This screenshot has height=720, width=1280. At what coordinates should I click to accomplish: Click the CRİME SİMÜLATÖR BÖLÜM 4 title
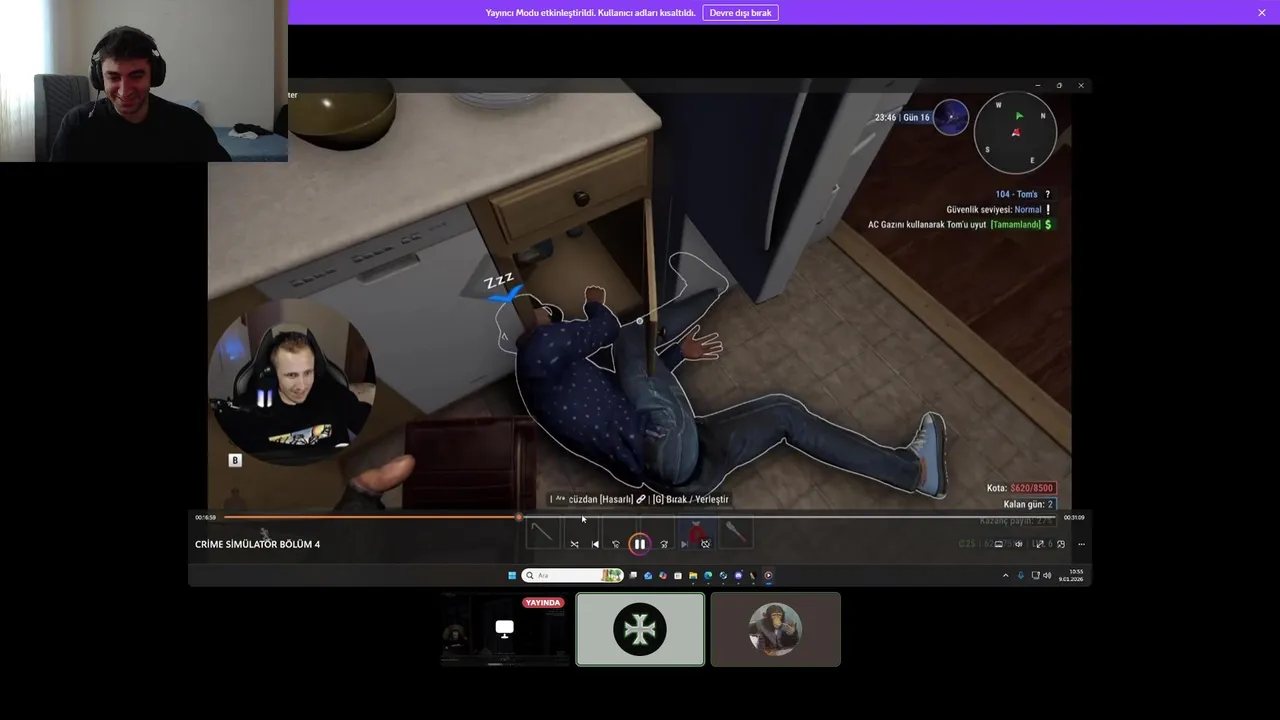[258, 544]
